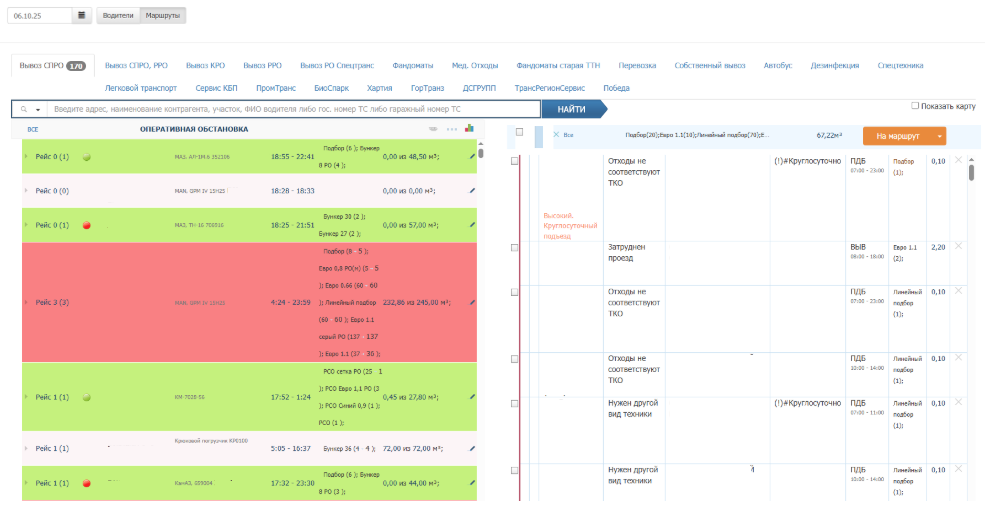Remove the Затруднен проезд row with its X icon

click(958, 247)
